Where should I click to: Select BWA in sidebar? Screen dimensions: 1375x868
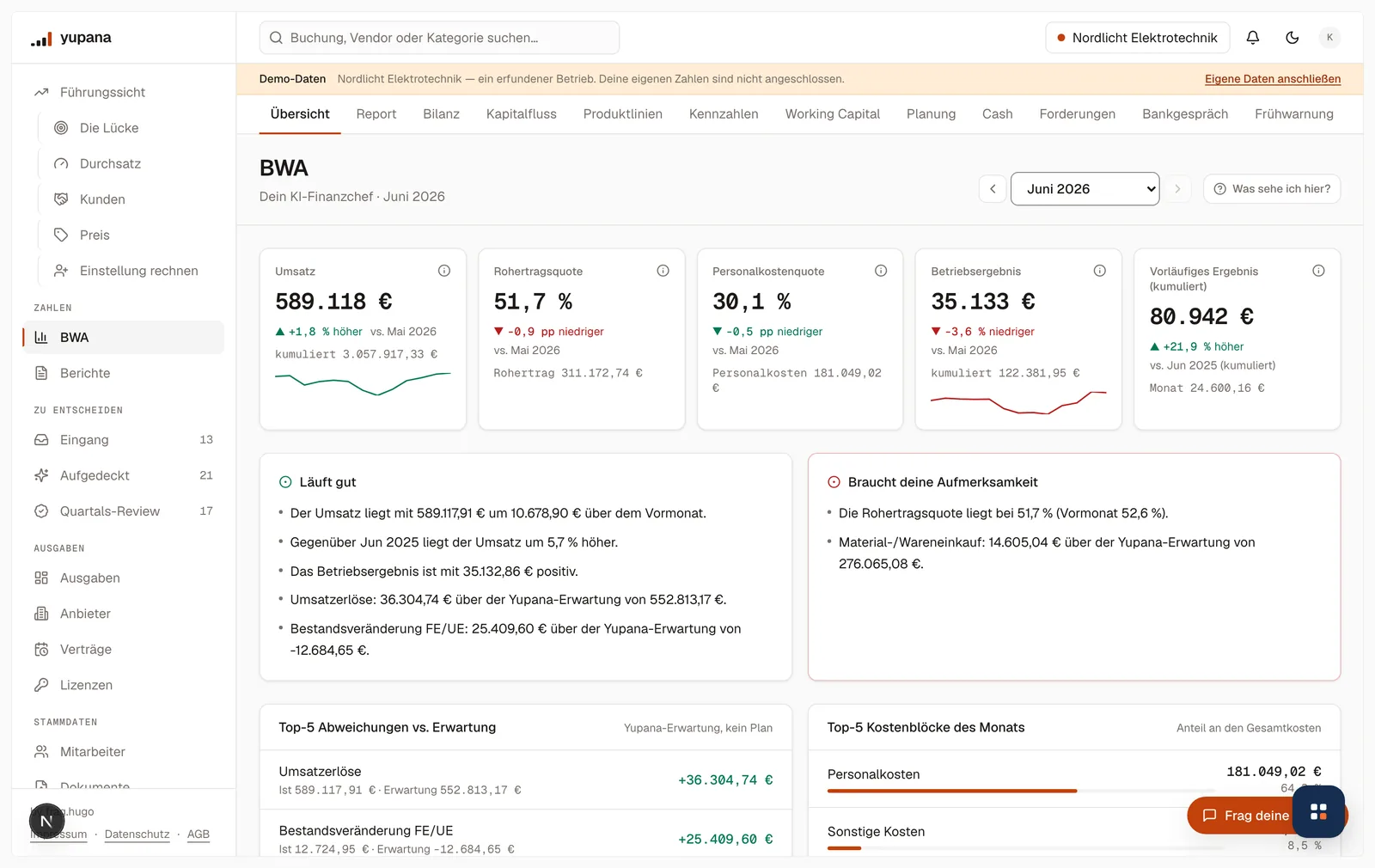click(x=123, y=338)
